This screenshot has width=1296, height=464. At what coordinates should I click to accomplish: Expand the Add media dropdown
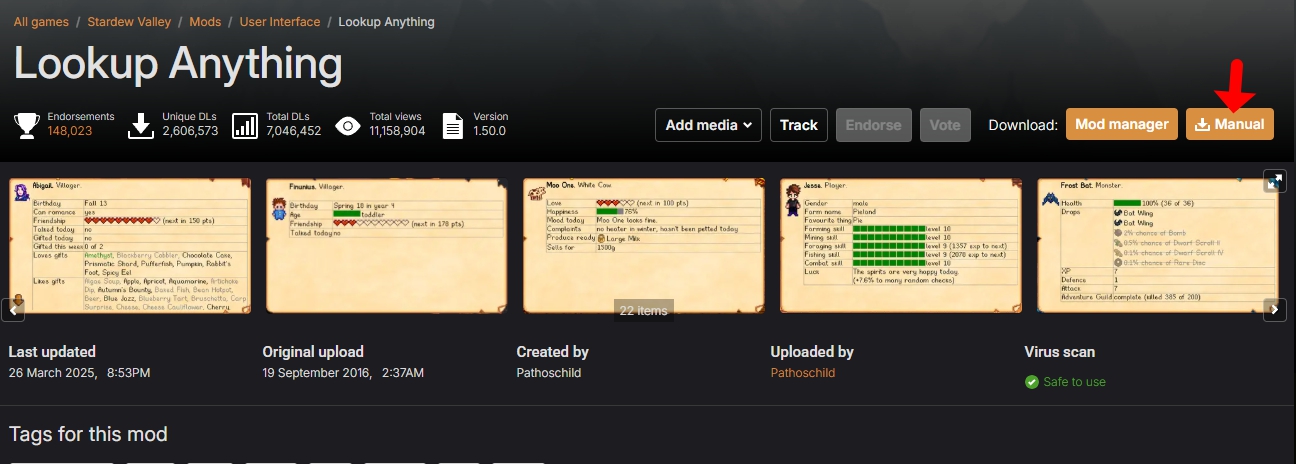click(x=708, y=125)
